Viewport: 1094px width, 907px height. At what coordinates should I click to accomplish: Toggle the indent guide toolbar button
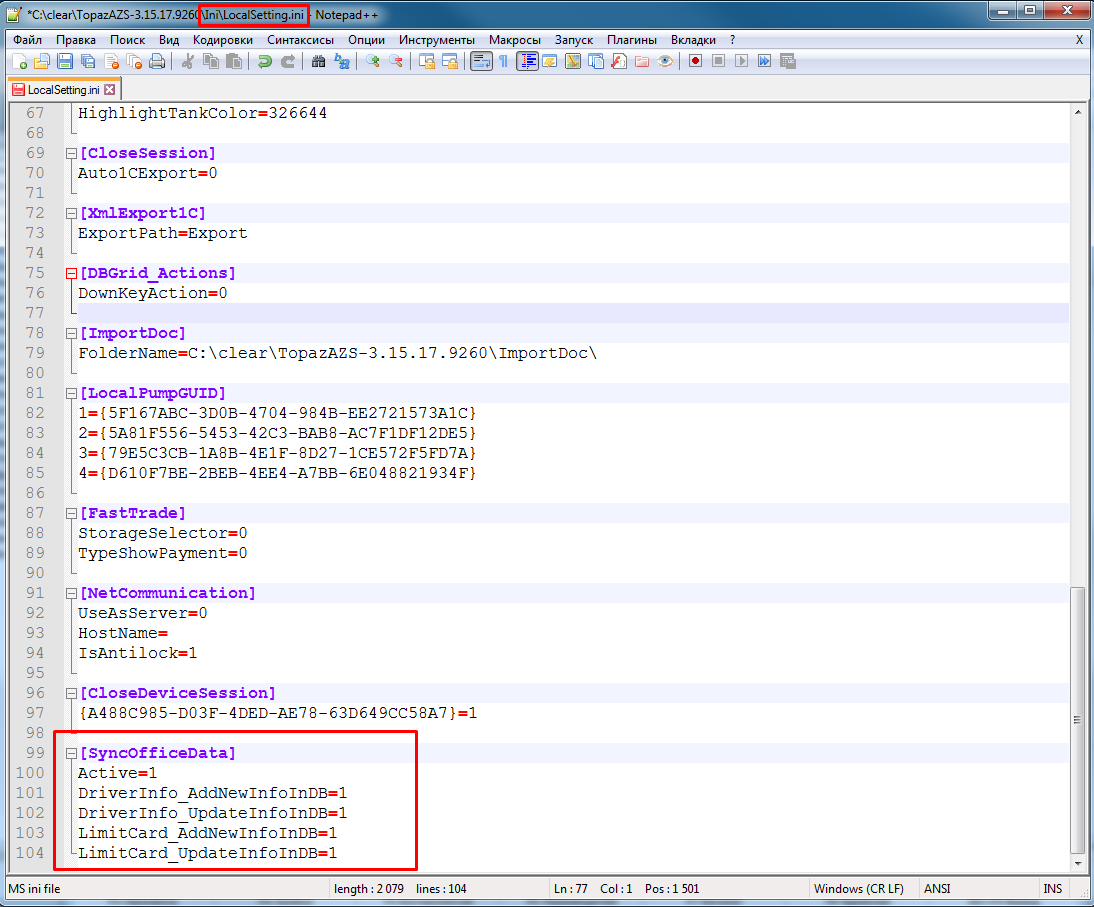point(527,62)
